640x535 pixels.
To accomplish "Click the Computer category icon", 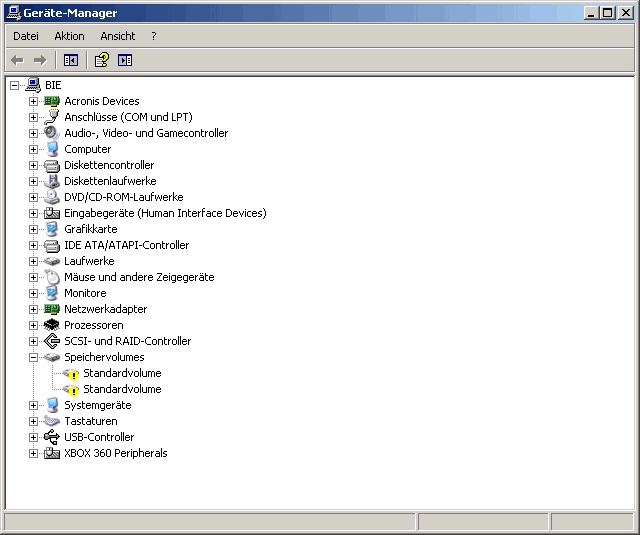I will coord(52,149).
